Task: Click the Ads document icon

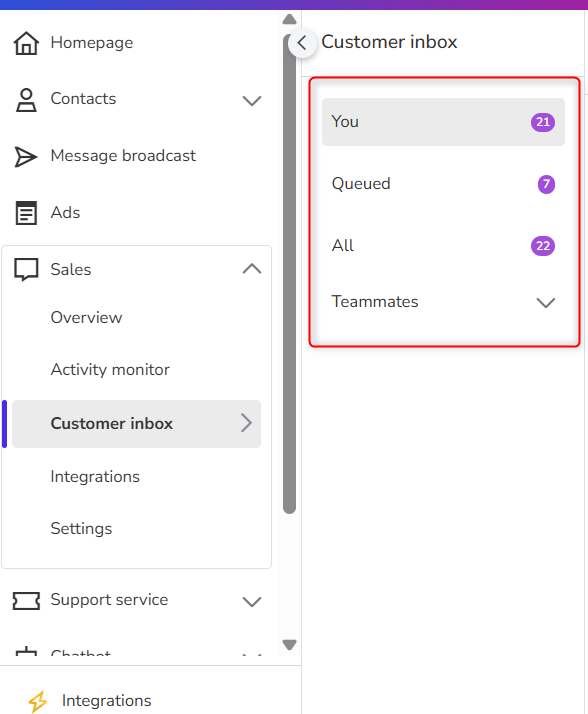Action: point(26,213)
